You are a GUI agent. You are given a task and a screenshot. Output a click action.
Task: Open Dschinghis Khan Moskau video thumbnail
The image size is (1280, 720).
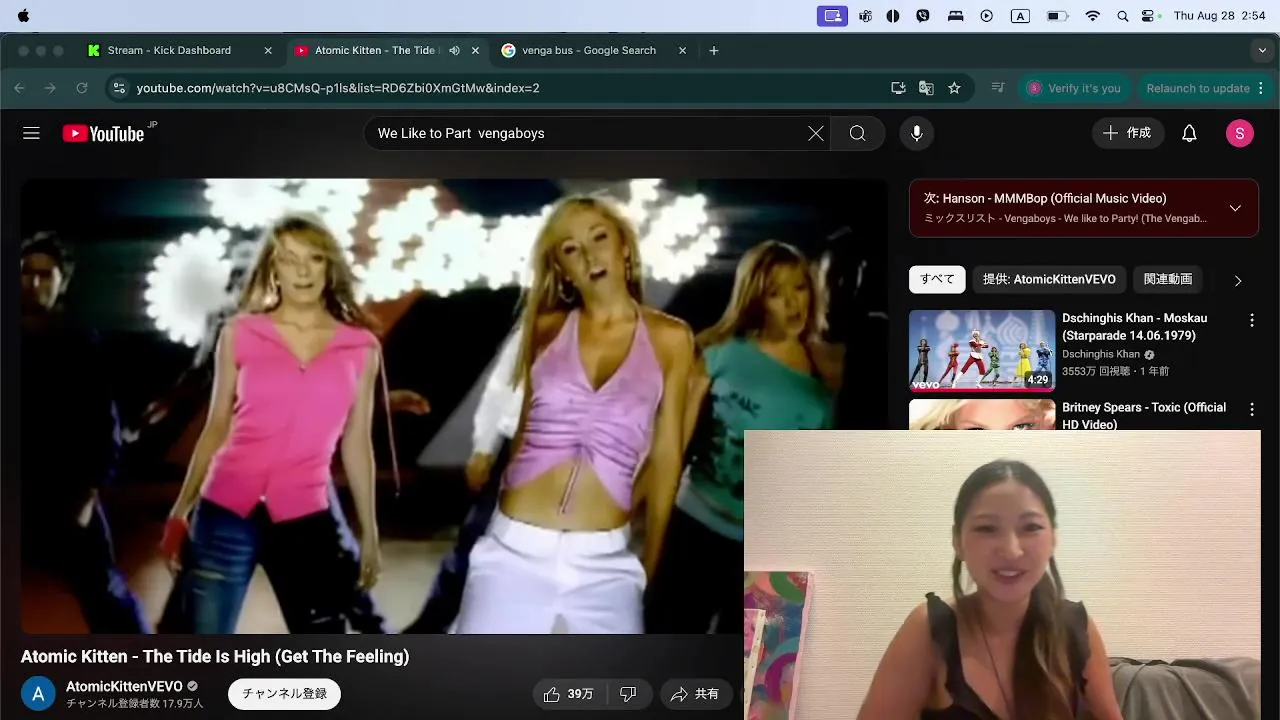click(982, 351)
